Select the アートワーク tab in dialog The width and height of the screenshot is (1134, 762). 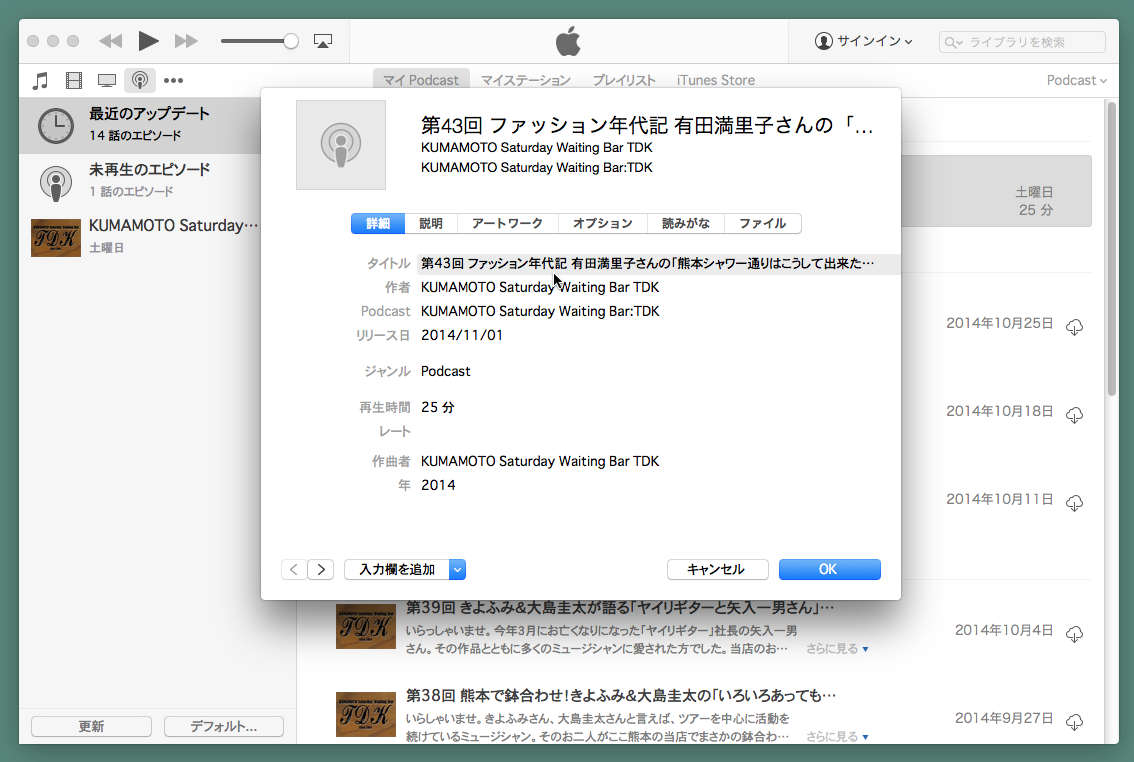point(508,223)
